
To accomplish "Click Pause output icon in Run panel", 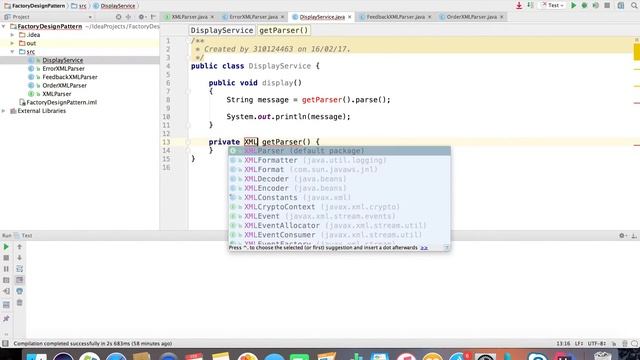I will pyautogui.click(x=6, y=269).
